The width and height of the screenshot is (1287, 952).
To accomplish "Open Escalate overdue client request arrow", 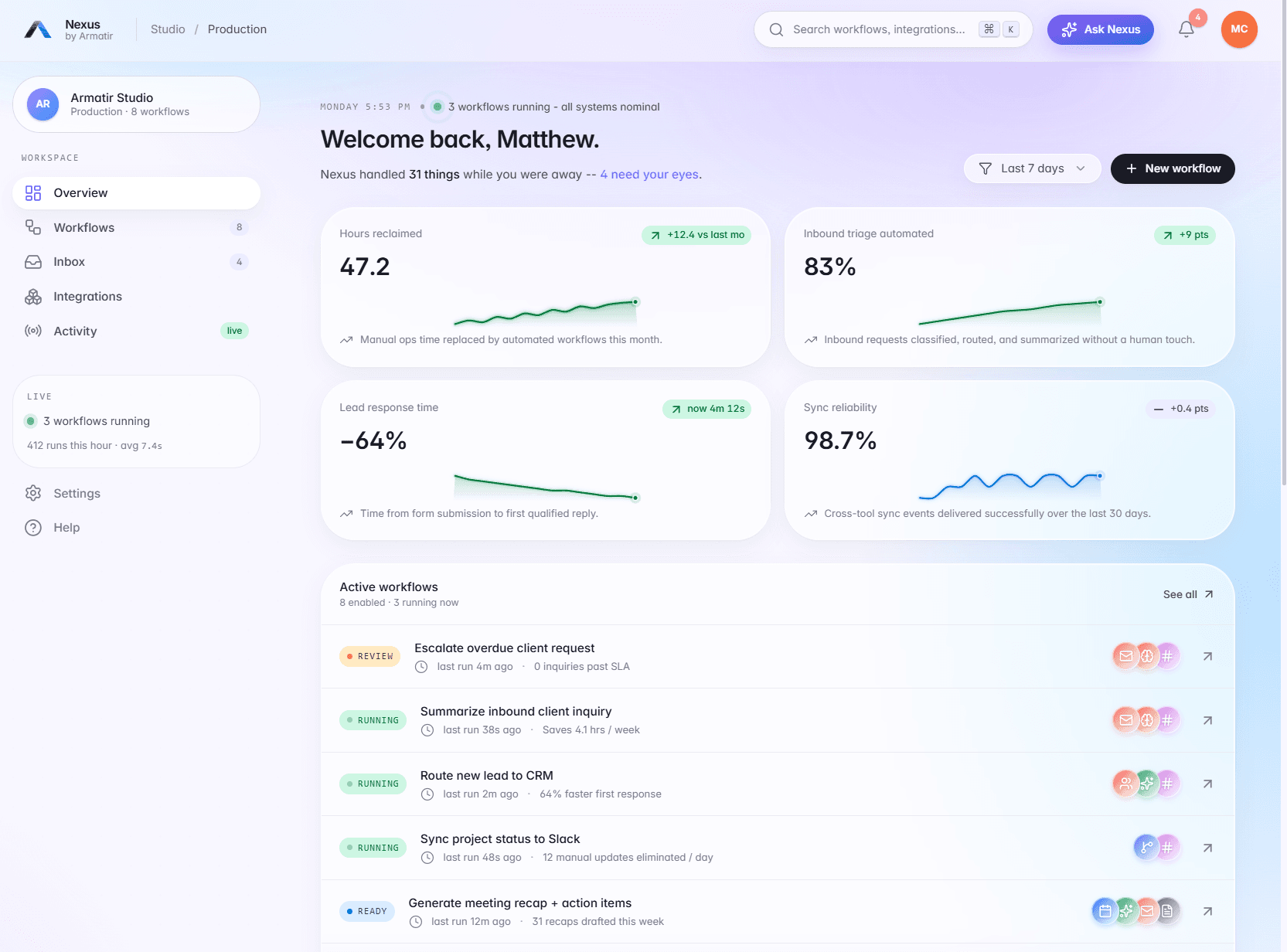I will (x=1207, y=656).
